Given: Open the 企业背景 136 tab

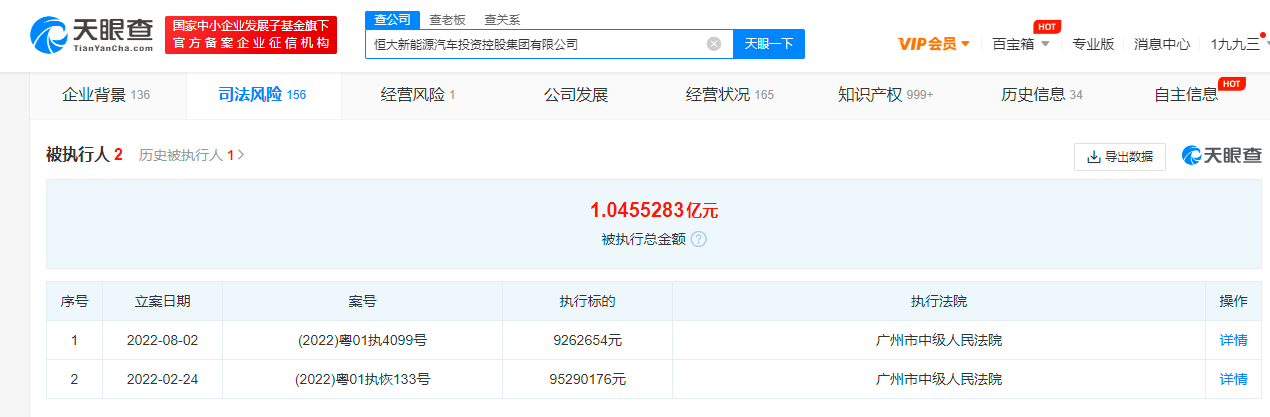Looking at the screenshot, I should tap(106, 95).
